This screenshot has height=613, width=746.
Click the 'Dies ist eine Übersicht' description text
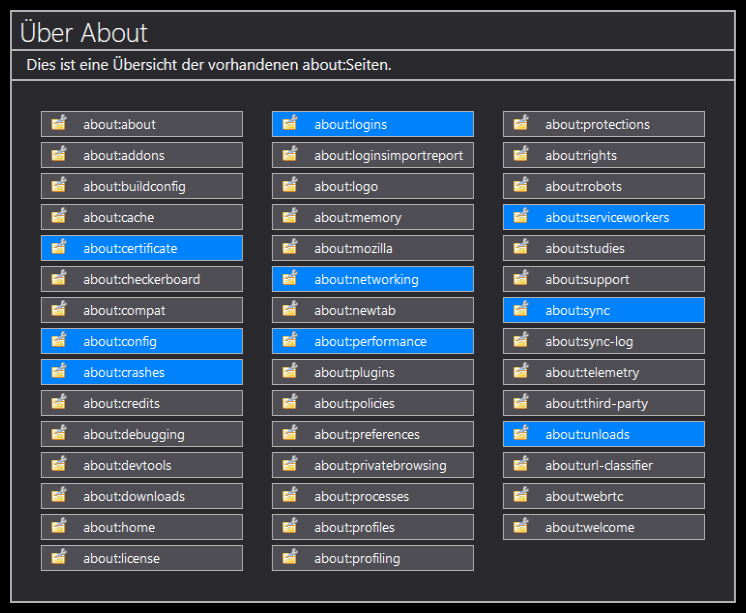(x=209, y=65)
